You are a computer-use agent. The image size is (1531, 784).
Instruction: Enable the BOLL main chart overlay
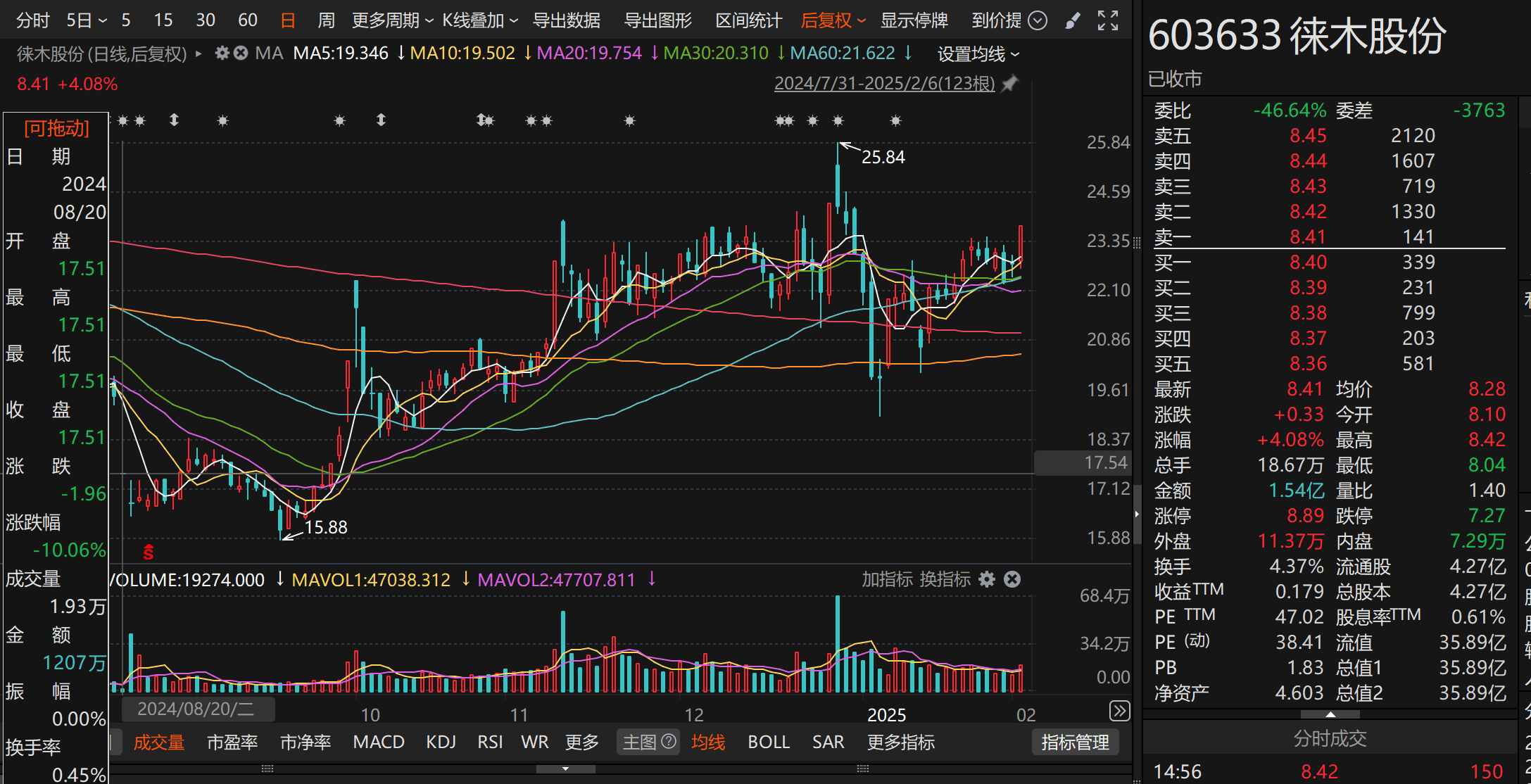click(x=769, y=742)
